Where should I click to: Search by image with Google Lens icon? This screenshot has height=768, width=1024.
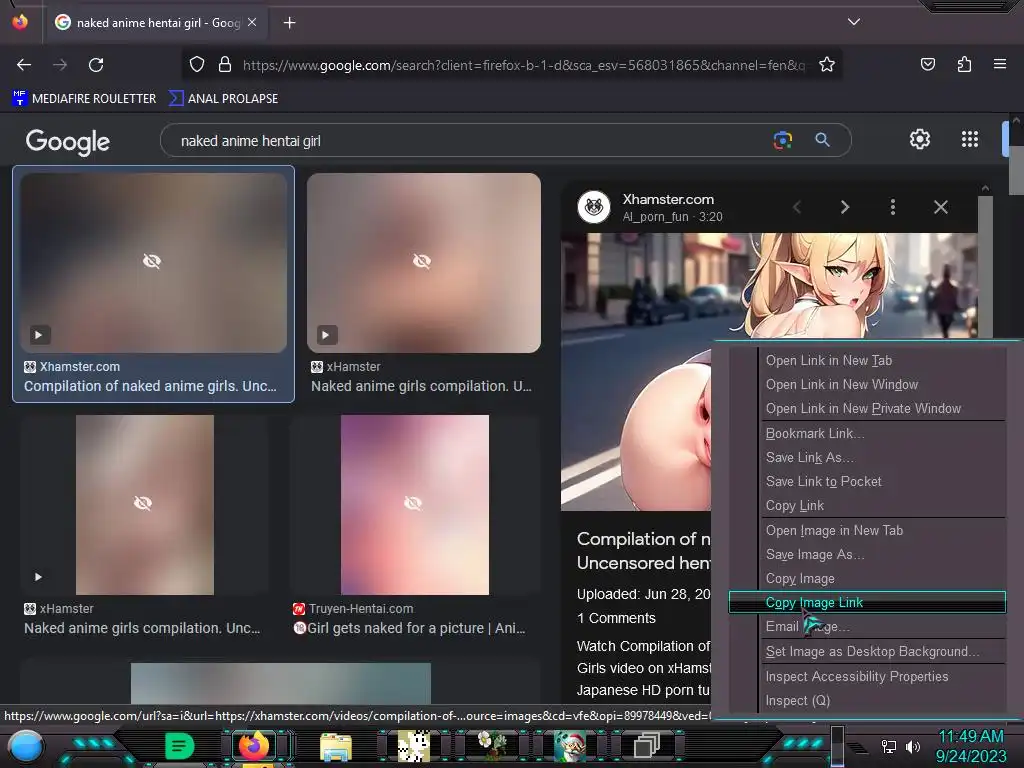click(x=782, y=140)
